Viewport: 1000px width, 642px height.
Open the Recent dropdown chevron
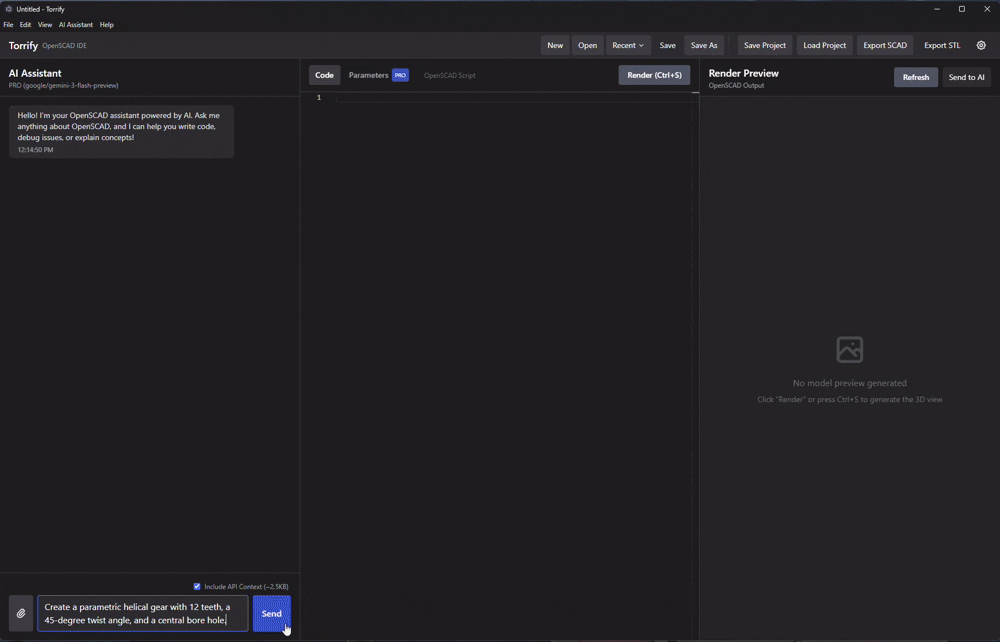click(x=640, y=45)
